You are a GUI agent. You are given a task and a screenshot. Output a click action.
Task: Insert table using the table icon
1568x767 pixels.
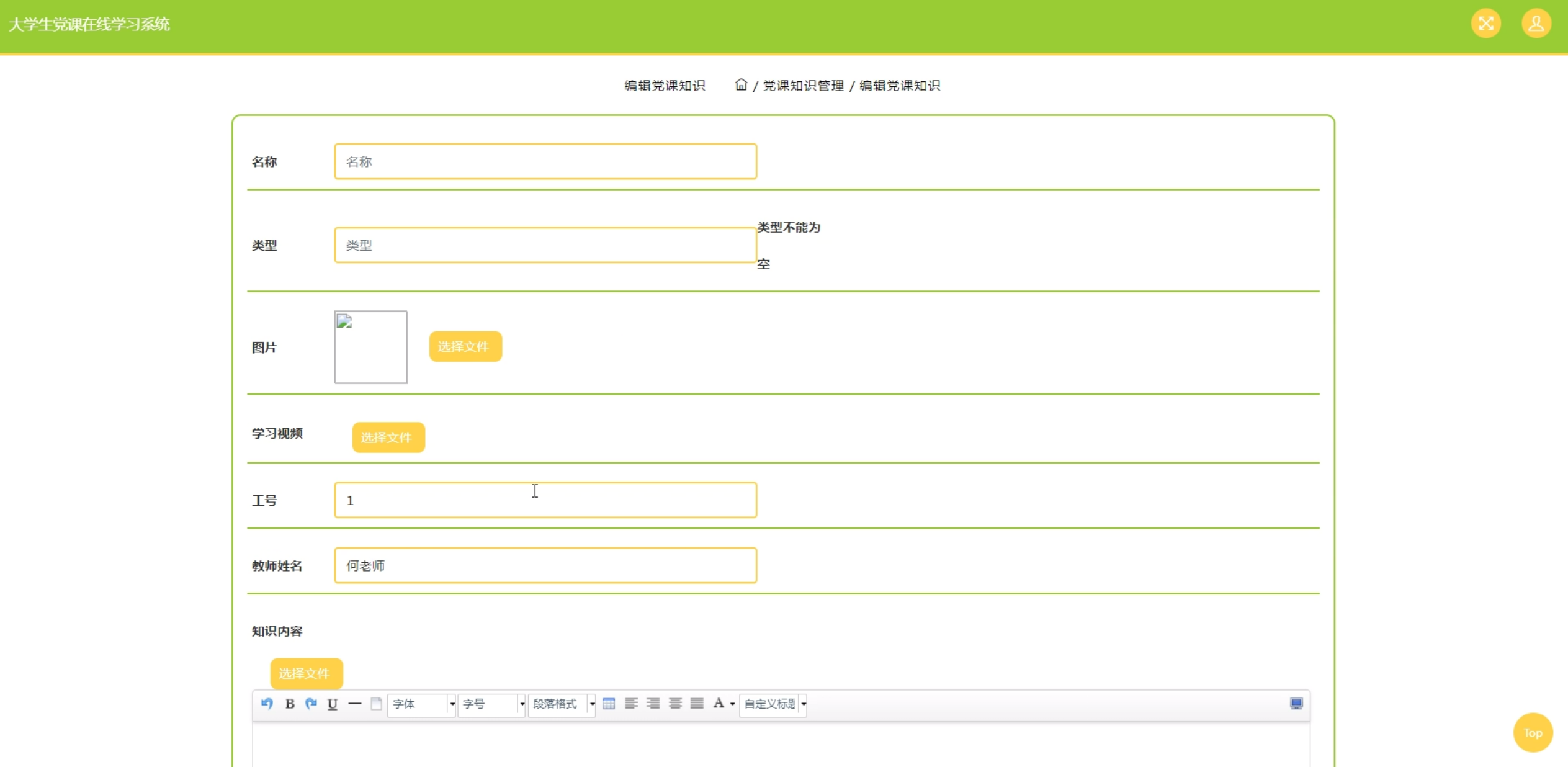pos(609,703)
